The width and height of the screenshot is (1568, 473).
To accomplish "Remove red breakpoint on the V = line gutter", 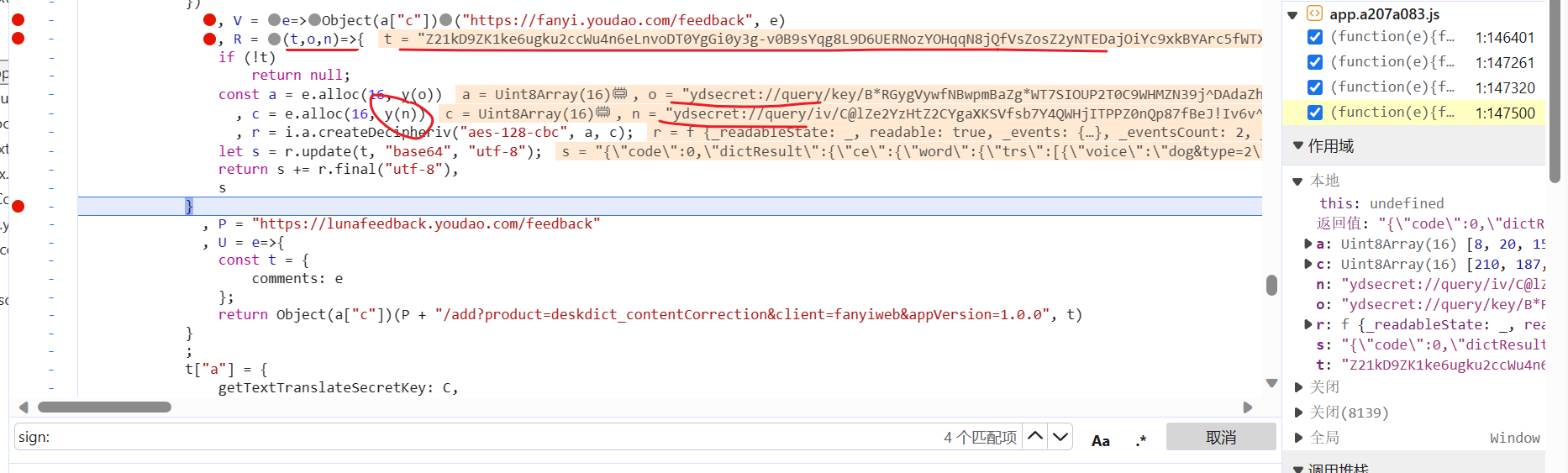I will click(x=18, y=19).
